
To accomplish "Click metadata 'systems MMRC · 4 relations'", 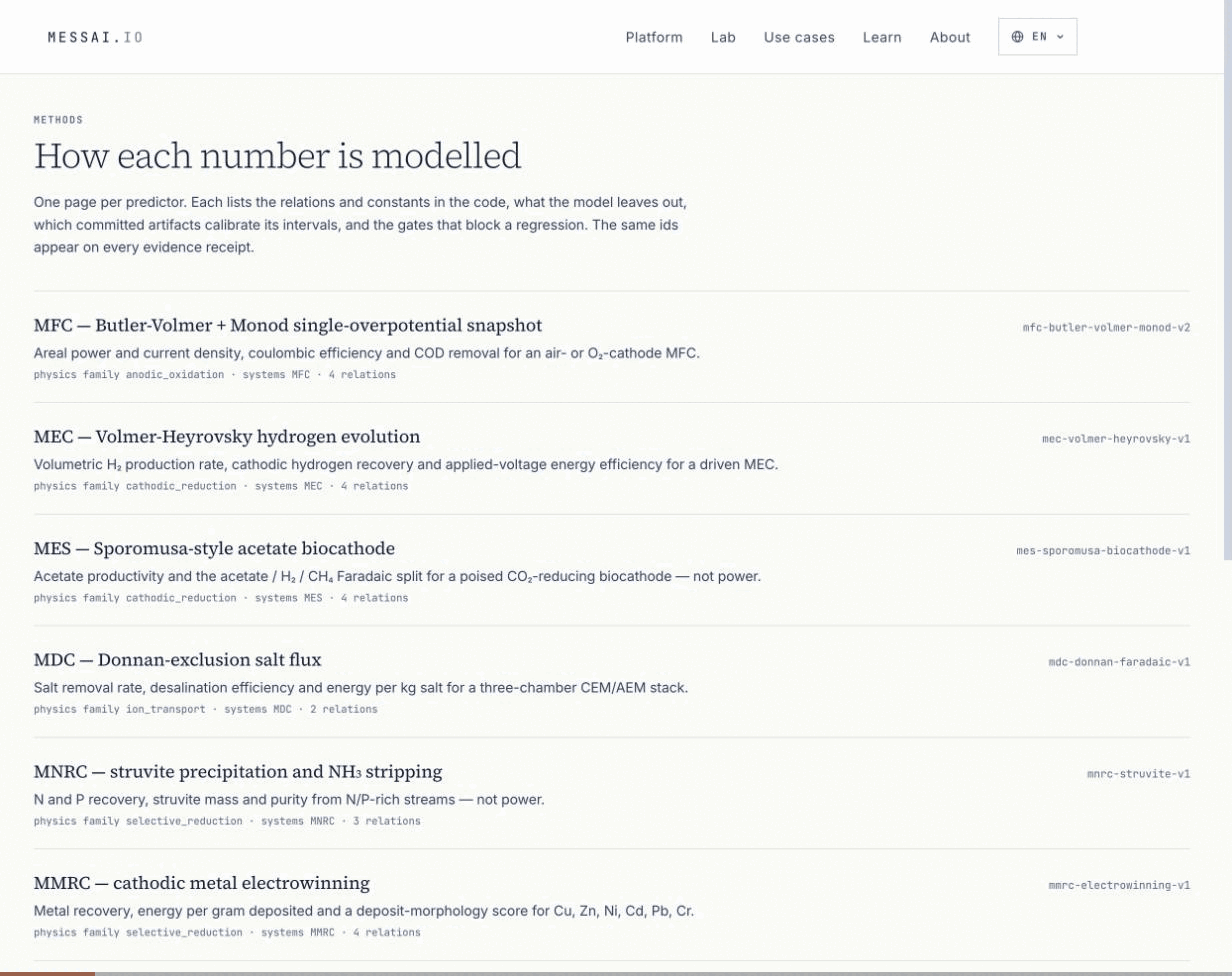I will [x=341, y=933].
